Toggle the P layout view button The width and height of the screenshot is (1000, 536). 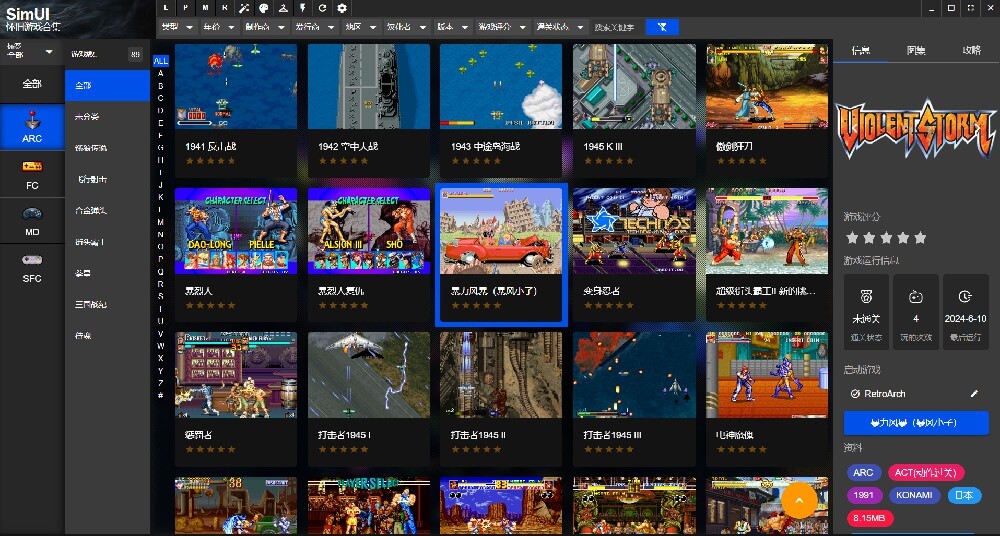tap(186, 8)
